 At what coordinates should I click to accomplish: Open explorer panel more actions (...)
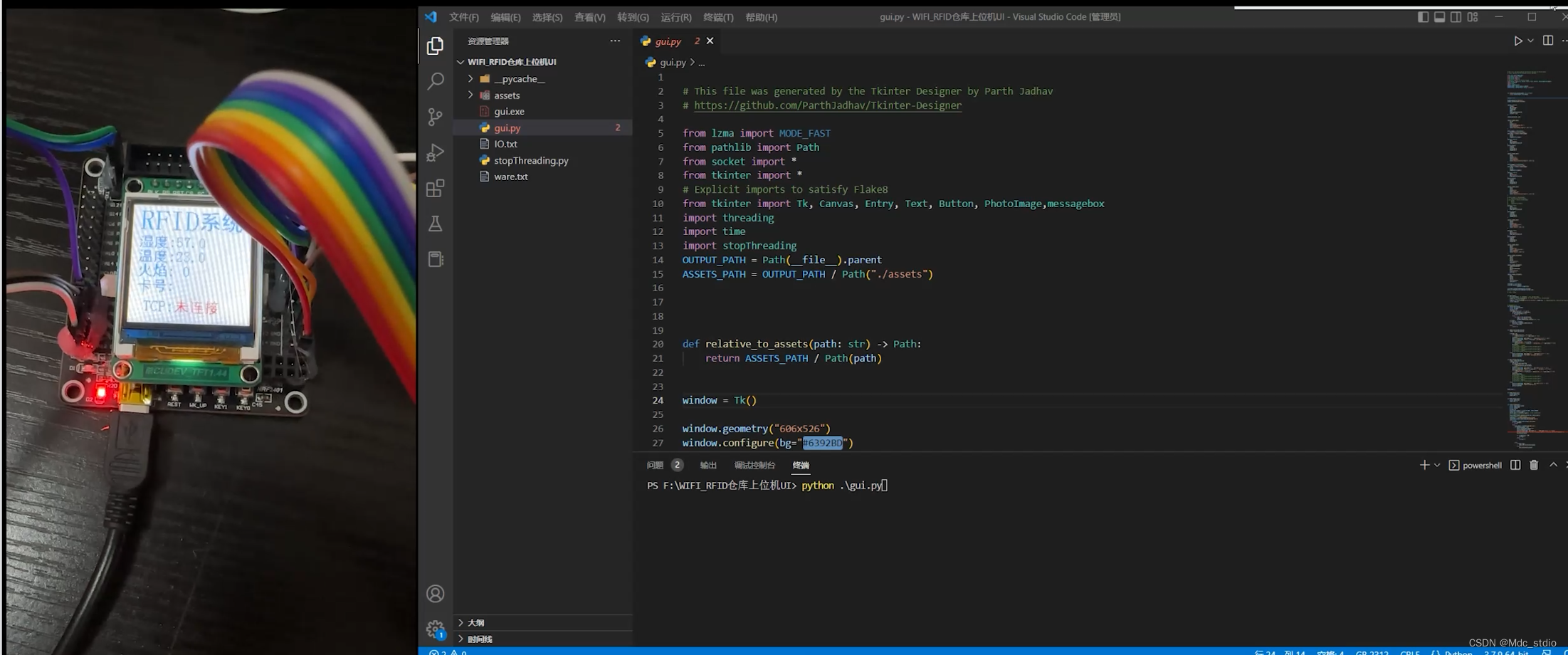coord(615,41)
